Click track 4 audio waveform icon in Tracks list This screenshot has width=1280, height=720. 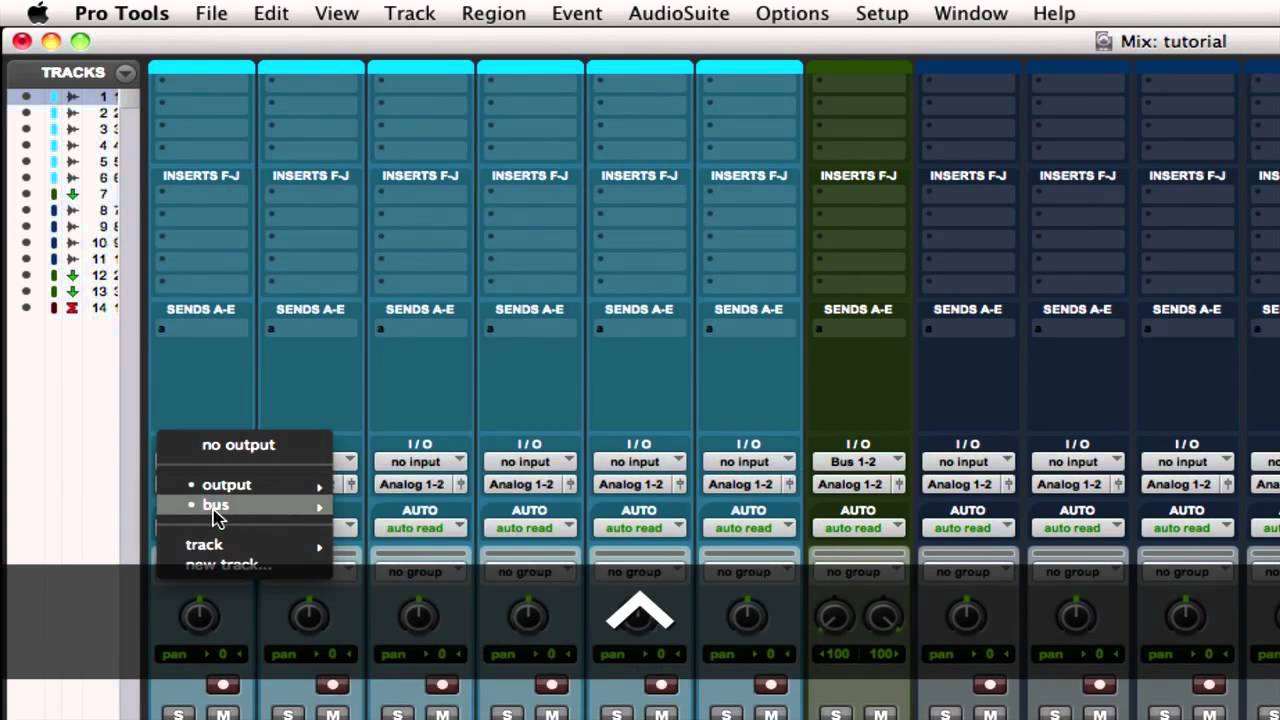pyautogui.click(x=73, y=146)
